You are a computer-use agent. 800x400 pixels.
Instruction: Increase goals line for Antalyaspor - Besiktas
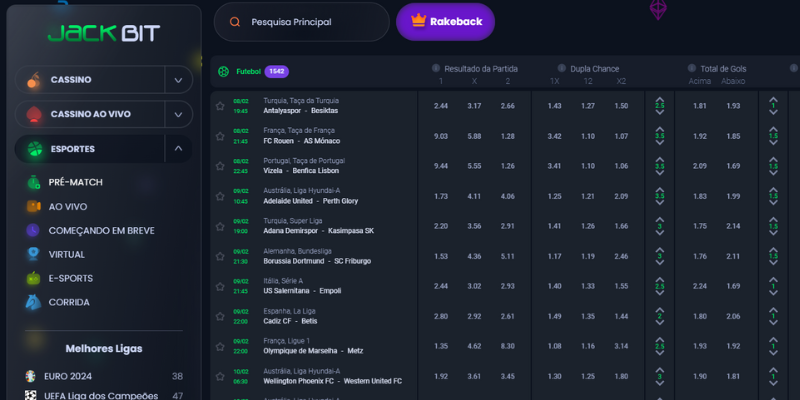(x=660, y=99)
